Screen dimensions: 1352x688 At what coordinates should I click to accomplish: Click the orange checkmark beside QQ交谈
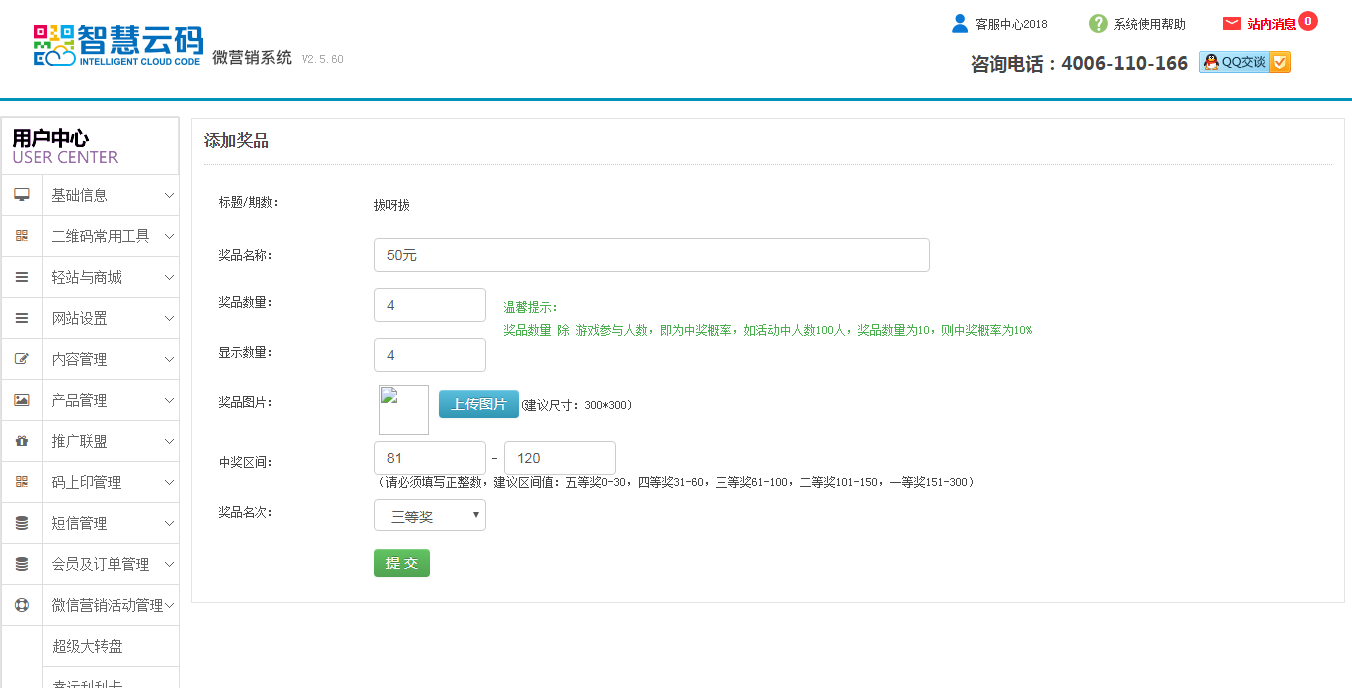[1280, 62]
